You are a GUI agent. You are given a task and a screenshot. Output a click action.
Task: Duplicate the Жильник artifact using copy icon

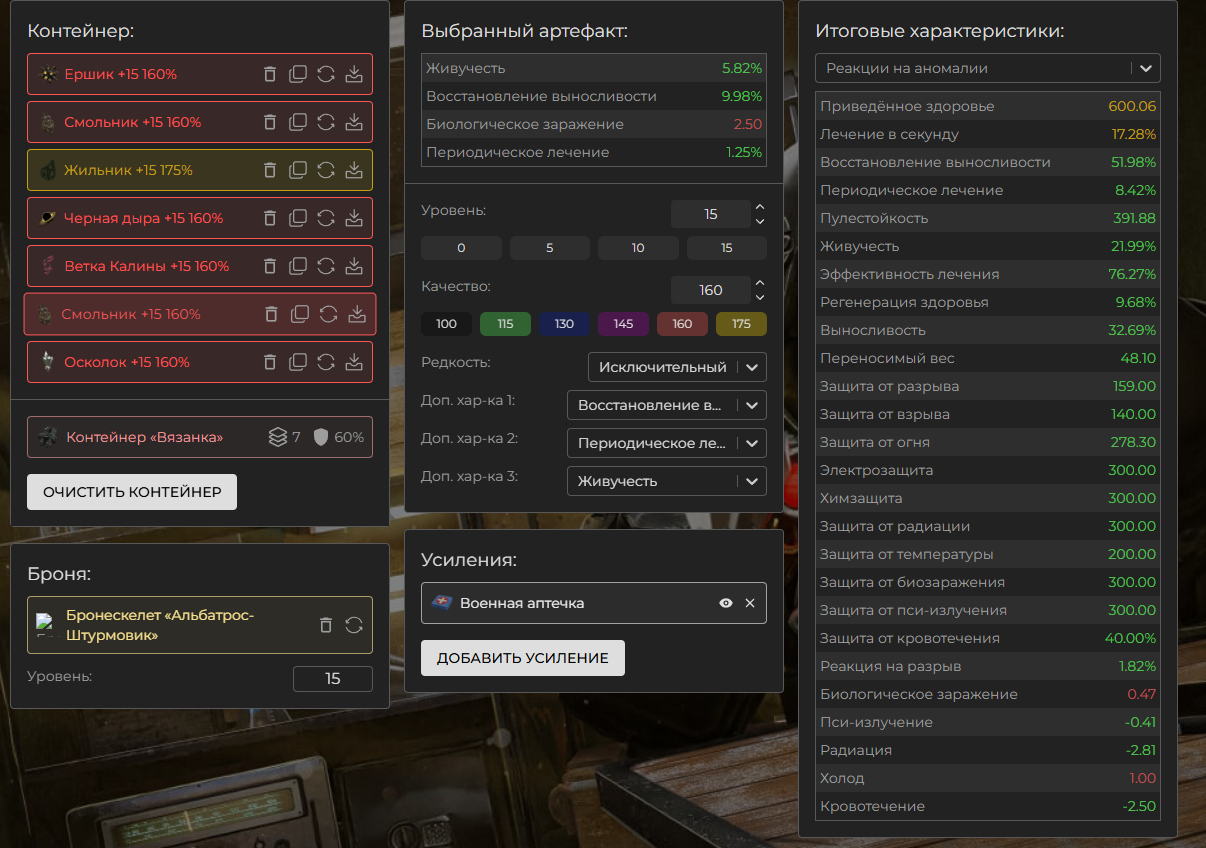297,170
